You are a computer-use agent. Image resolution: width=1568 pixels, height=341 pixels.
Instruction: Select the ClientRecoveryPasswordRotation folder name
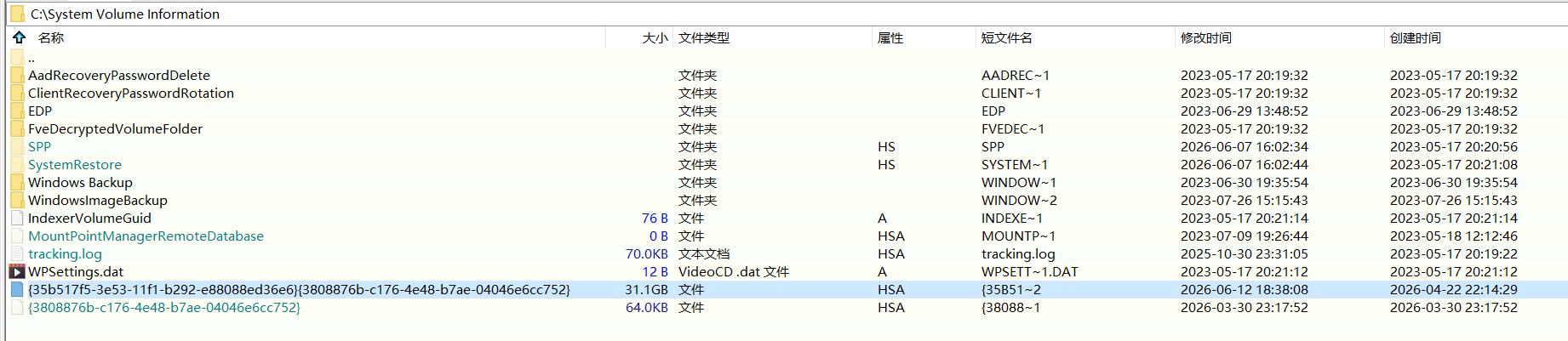click(x=131, y=93)
